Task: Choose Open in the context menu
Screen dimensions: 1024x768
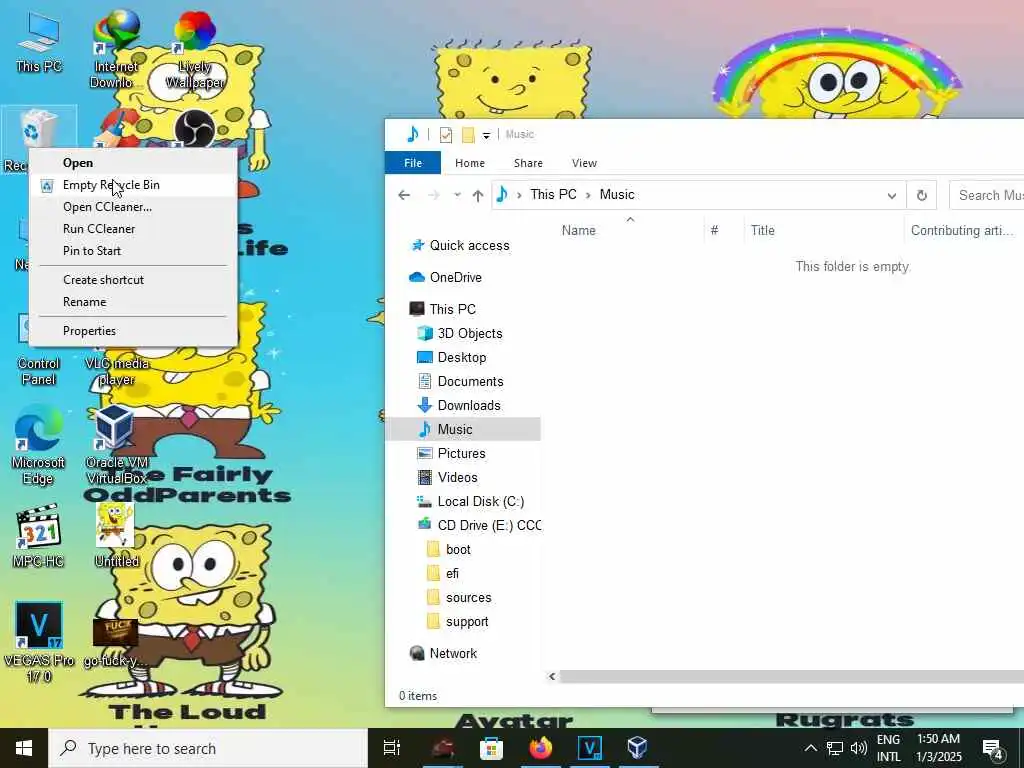Action: click(x=133, y=163)
